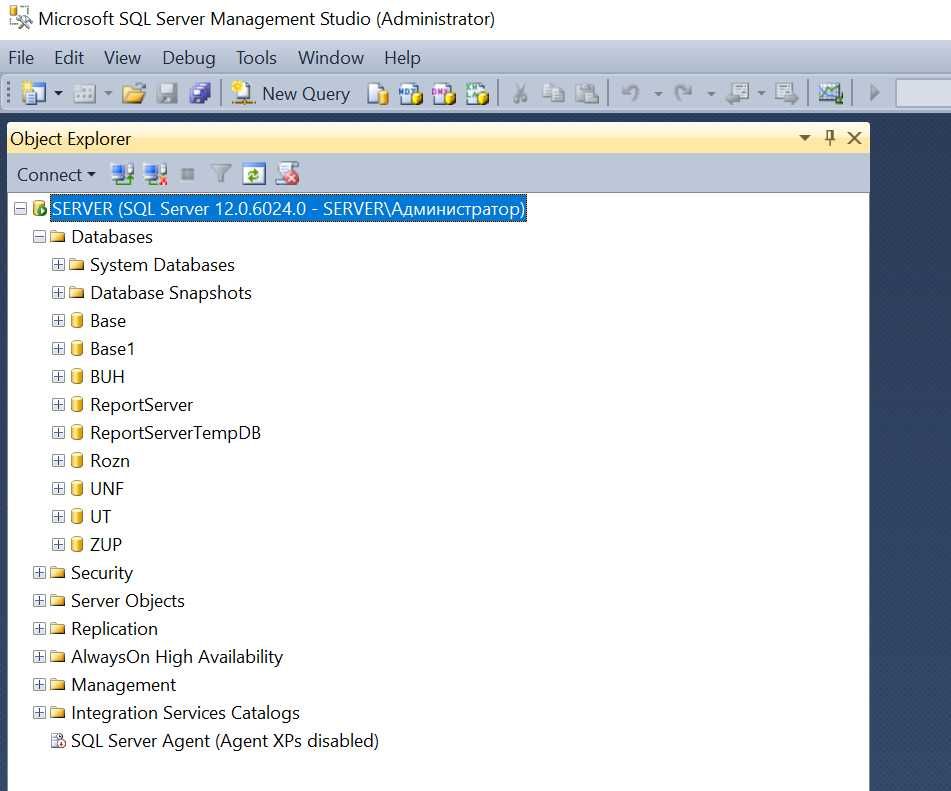
Task: Click the Connect Object Explorer icon
Action: point(123,175)
